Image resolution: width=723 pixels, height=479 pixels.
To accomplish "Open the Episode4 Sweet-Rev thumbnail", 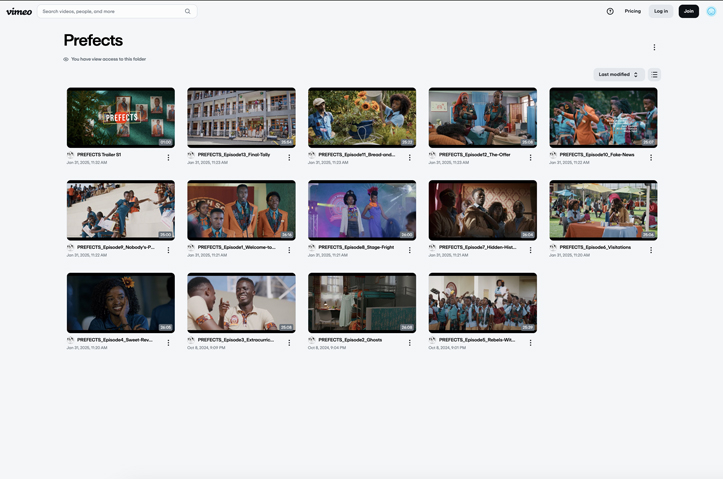I will coord(121,303).
